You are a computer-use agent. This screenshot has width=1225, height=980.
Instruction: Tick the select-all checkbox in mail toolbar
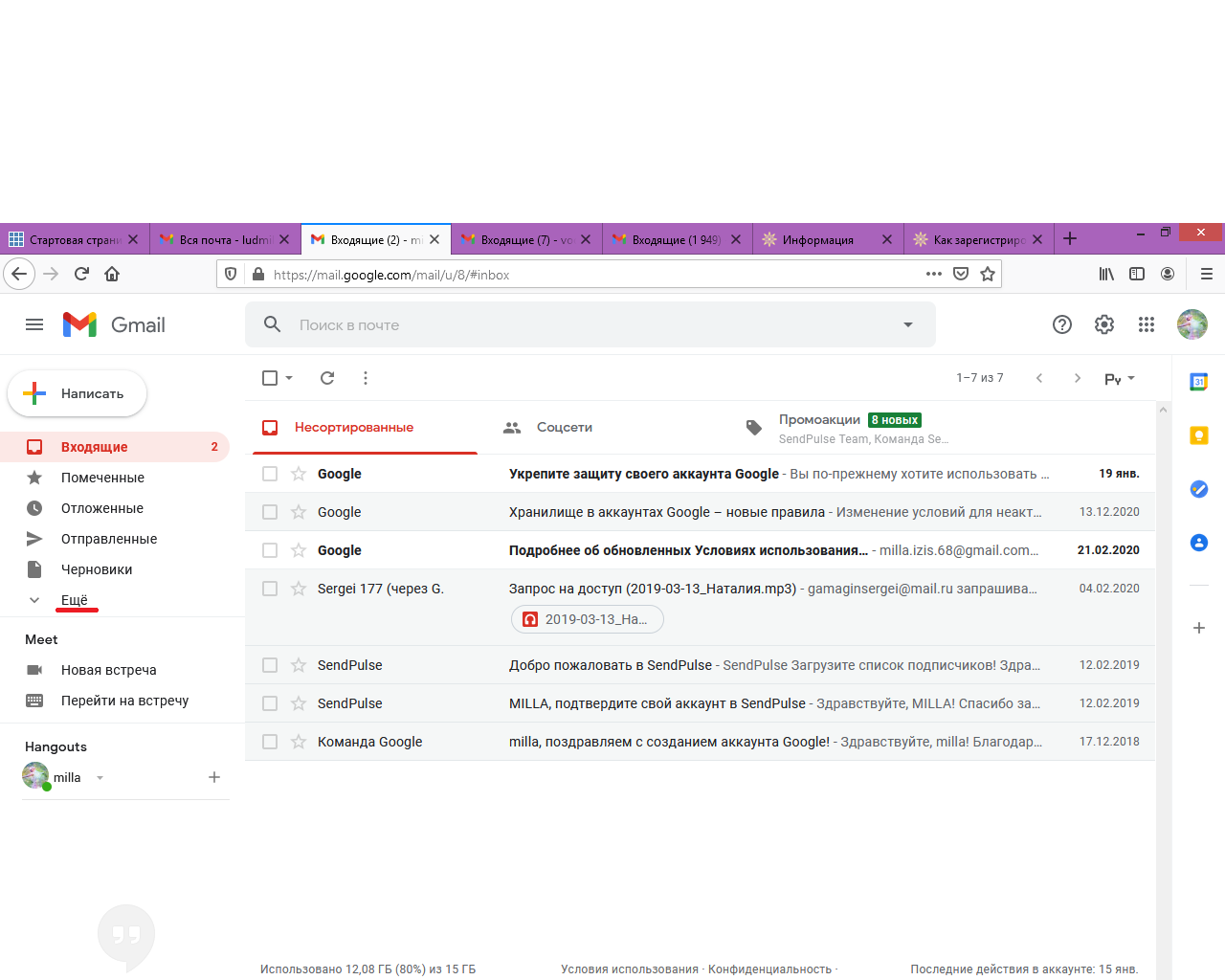pos(270,378)
